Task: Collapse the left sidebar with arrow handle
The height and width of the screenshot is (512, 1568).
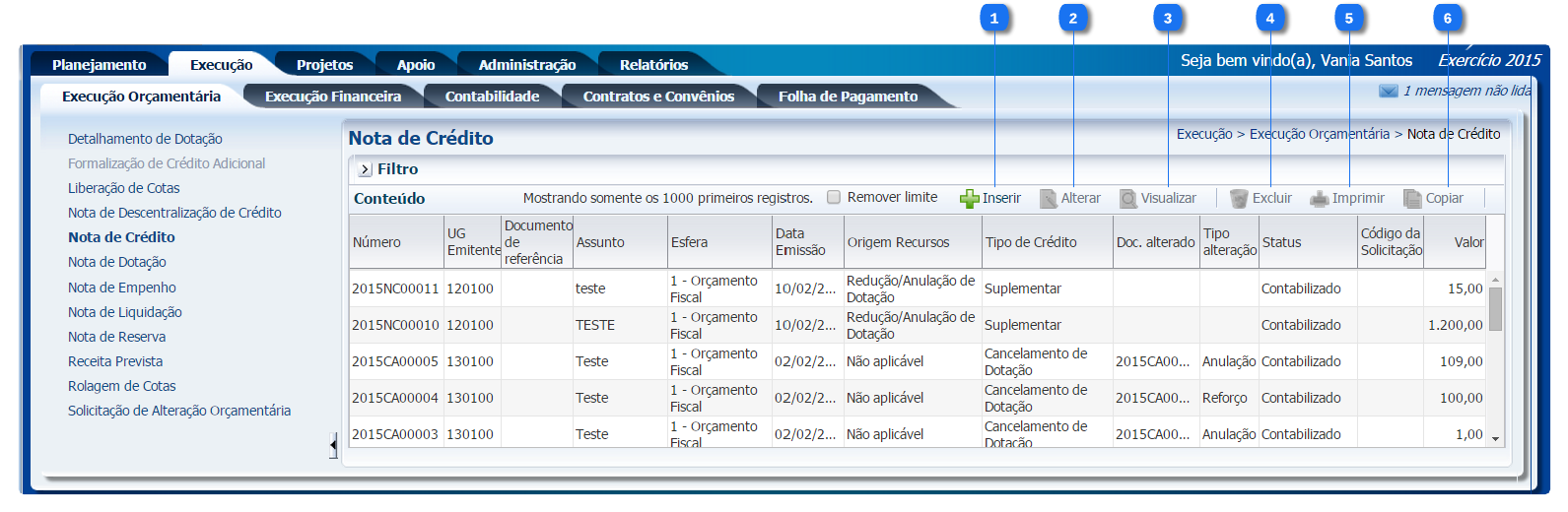Action: pos(333,446)
